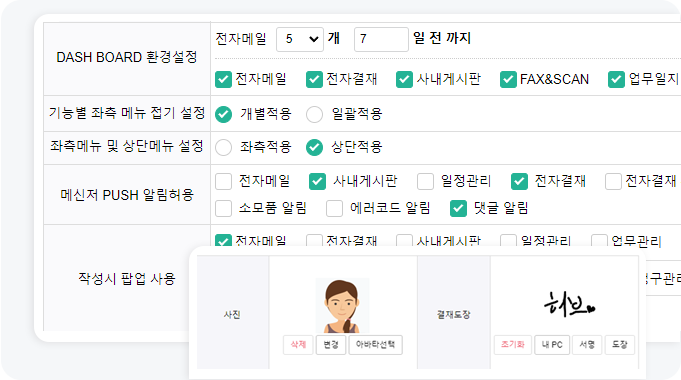Click the 메신저 PUSH 알림허용 label

tap(127, 195)
